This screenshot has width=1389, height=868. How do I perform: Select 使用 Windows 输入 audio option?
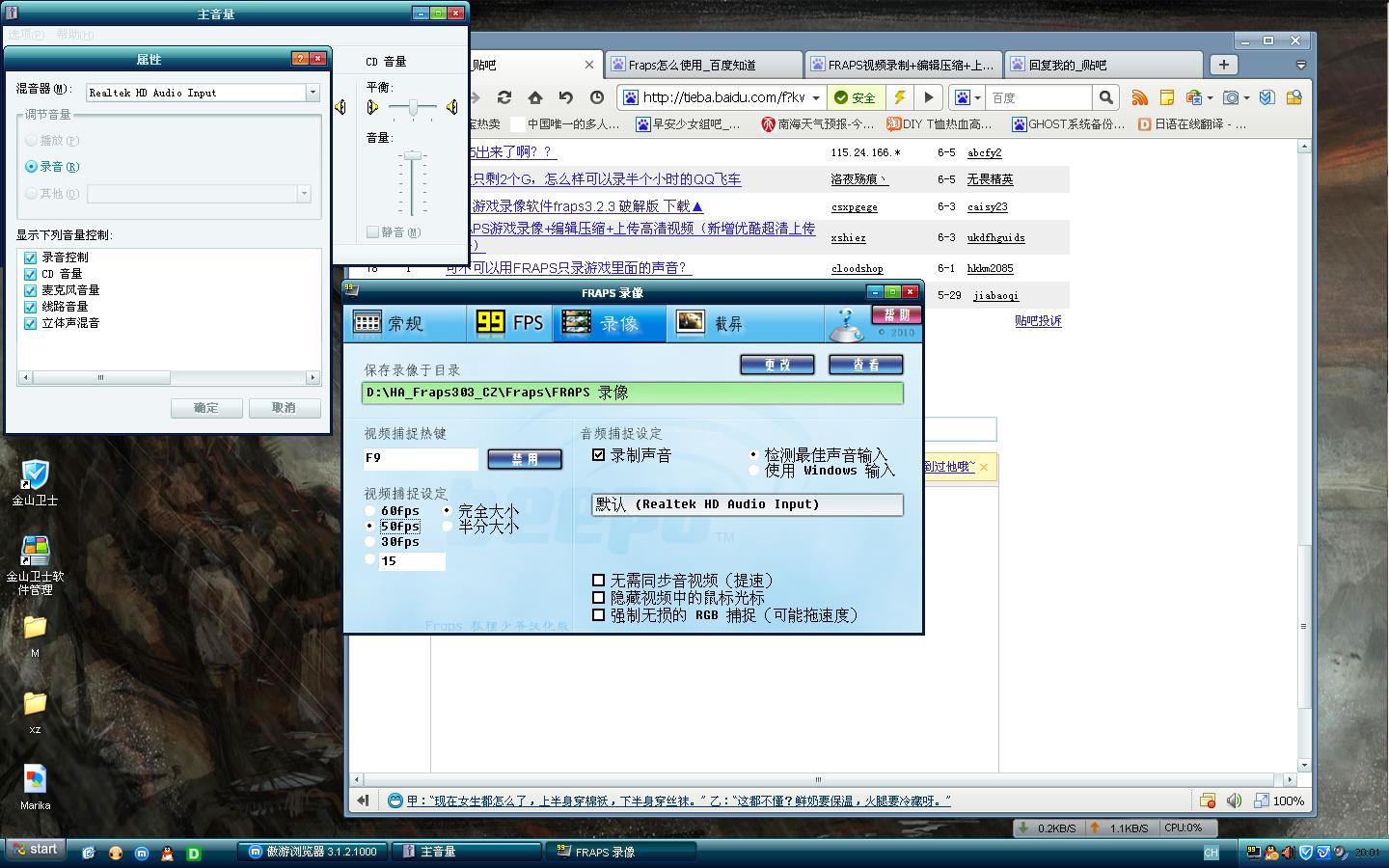pos(754,471)
